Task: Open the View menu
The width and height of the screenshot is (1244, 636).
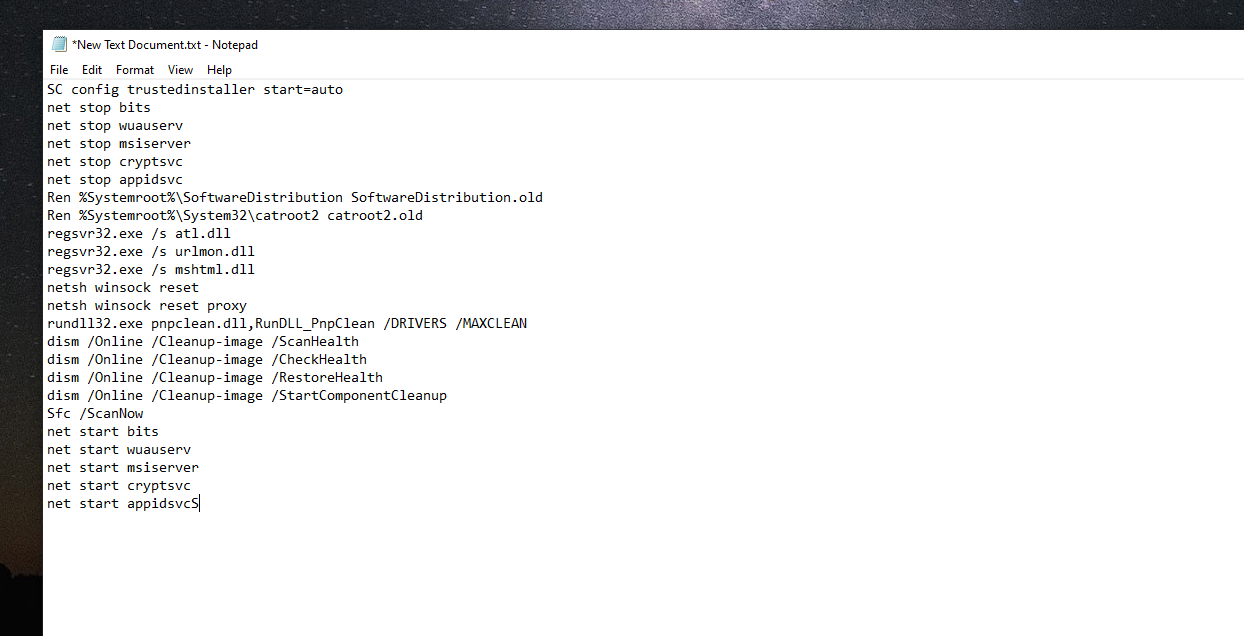Action: click(180, 70)
